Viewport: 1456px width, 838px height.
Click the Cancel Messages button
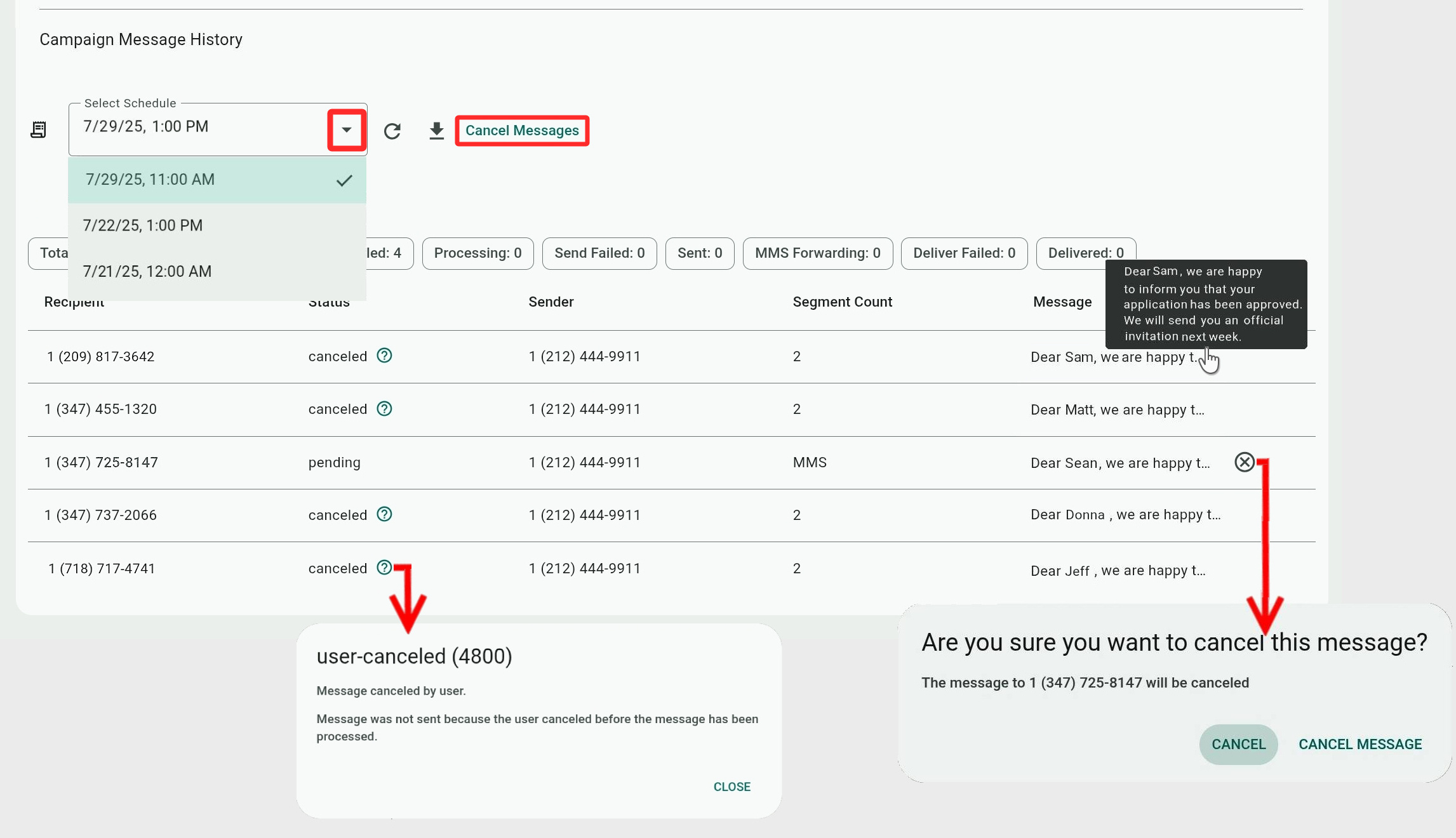click(x=522, y=131)
